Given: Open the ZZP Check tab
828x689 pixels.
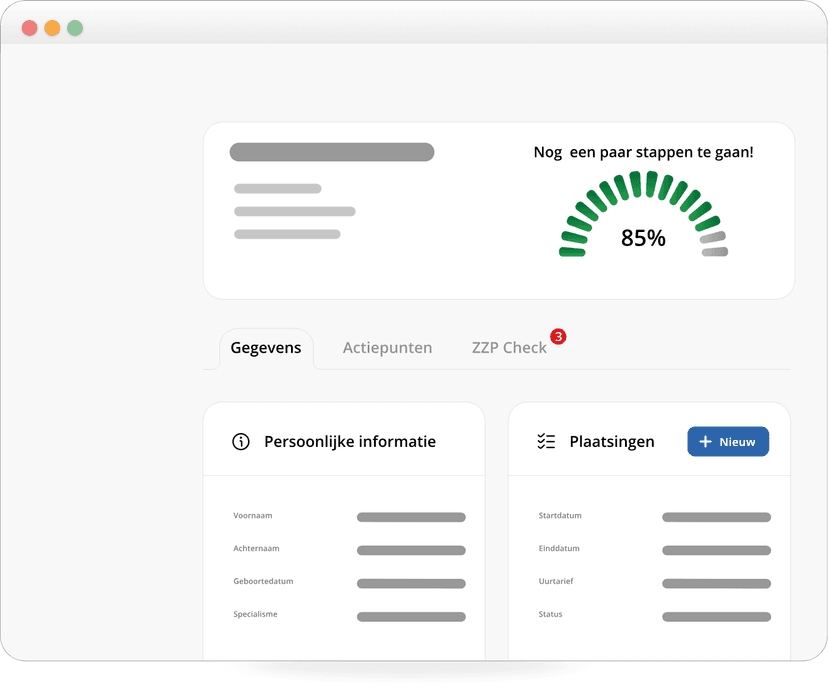Looking at the screenshot, I should tap(510, 347).
